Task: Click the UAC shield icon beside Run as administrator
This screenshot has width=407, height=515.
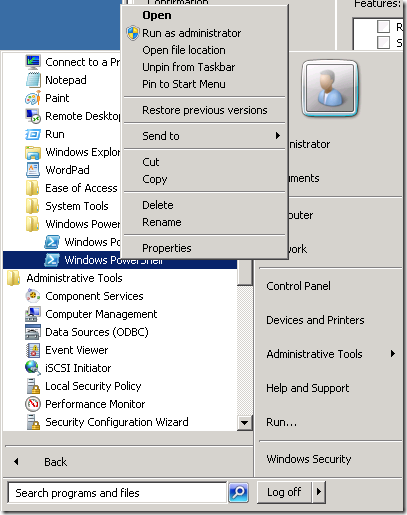Action: coord(133,33)
